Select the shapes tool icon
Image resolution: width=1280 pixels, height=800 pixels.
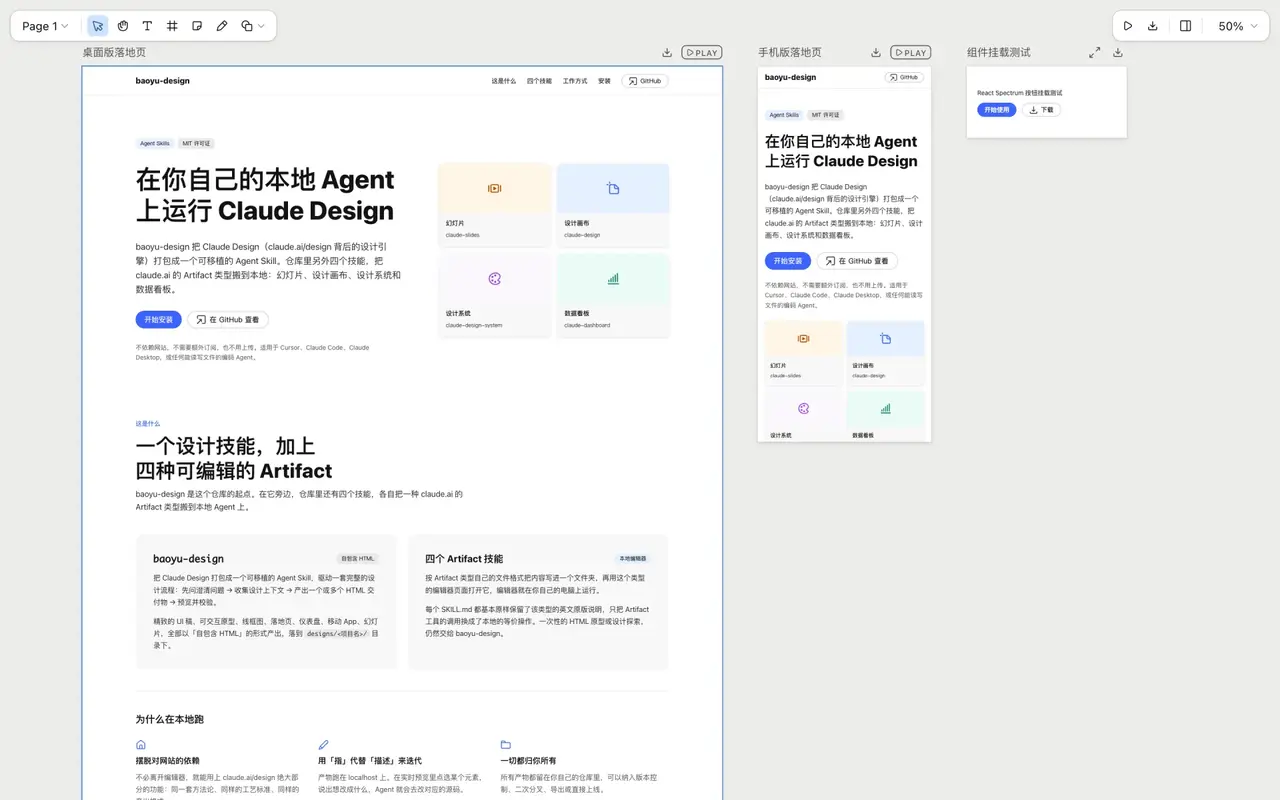tap(247, 26)
